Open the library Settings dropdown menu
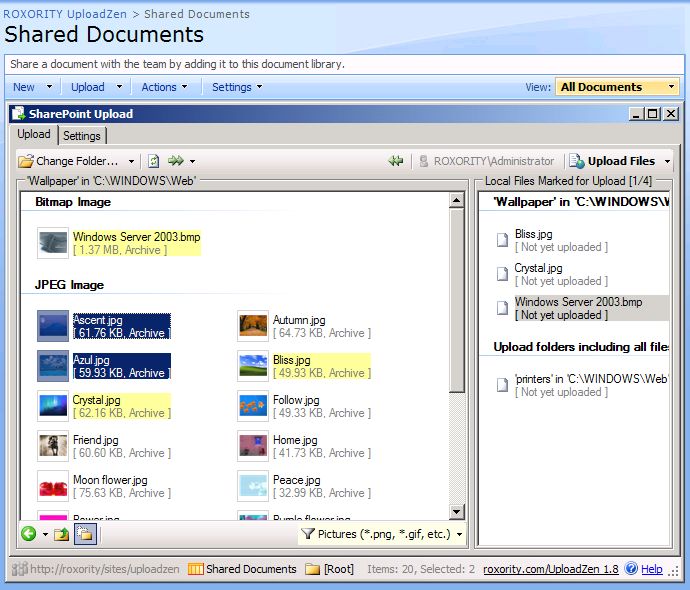690x590 pixels. [x=237, y=87]
